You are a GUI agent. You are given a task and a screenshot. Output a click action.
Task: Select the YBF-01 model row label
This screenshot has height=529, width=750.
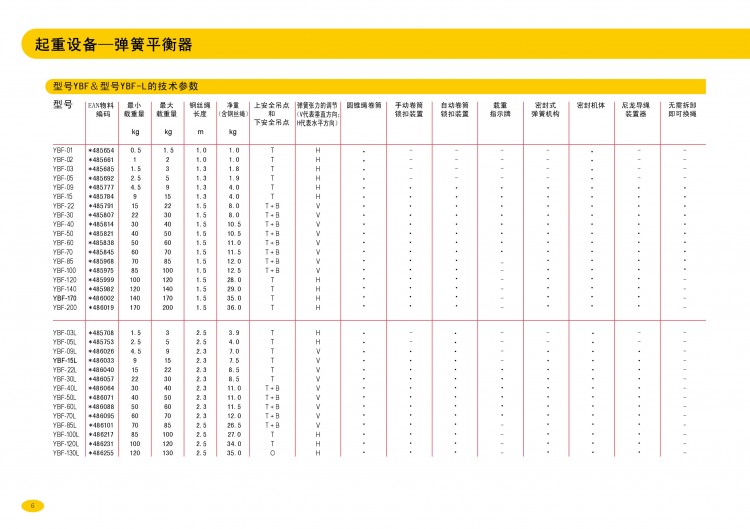(63, 150)
